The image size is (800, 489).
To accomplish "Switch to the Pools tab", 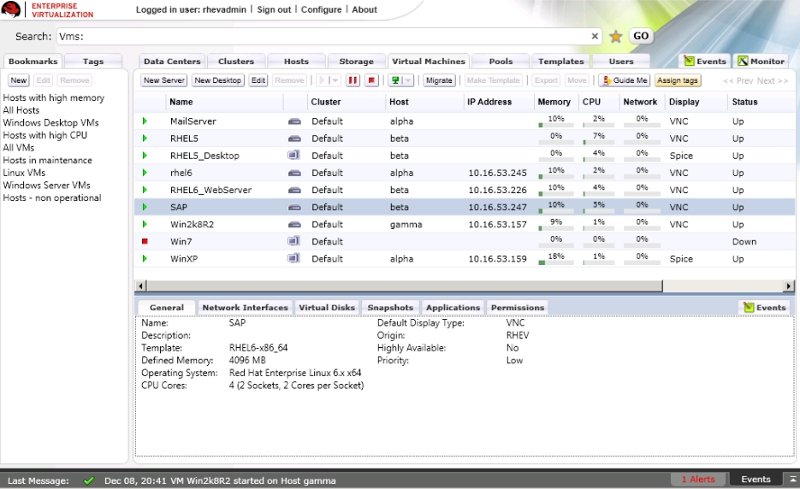I will coord(501,61).
